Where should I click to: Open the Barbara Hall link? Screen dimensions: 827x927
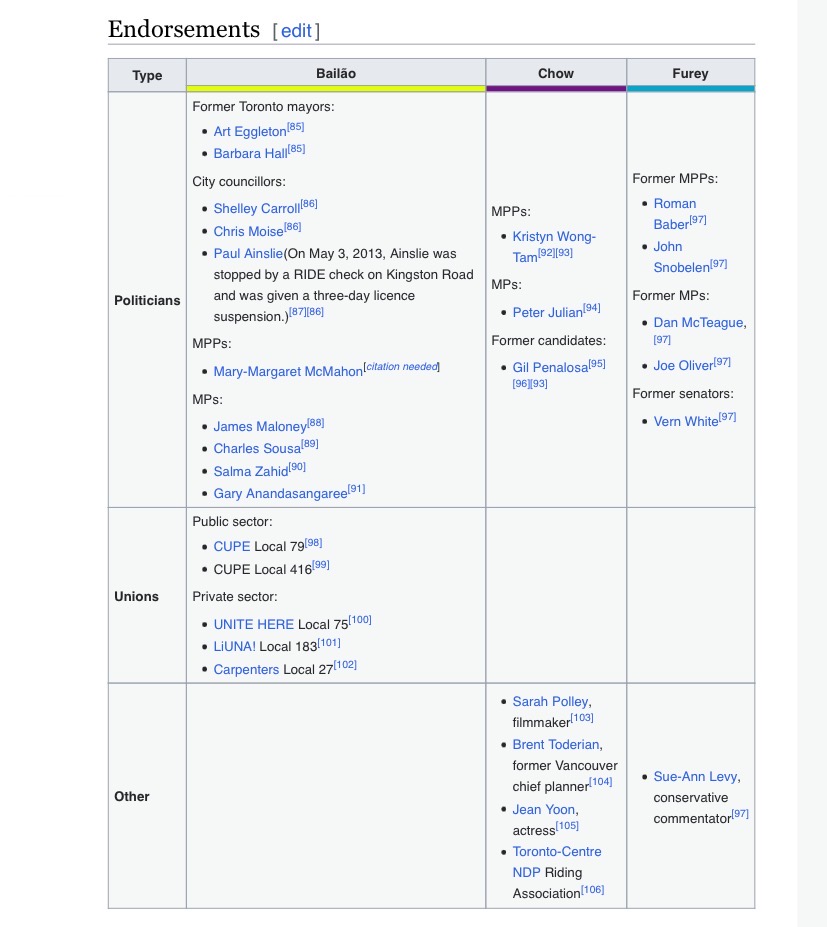tap(250, 154)
